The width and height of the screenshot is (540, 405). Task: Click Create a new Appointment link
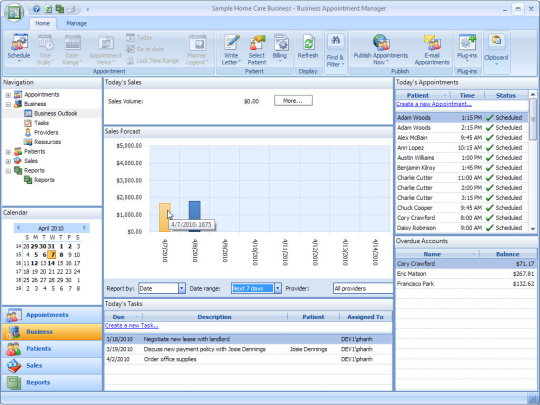click(434, 104)
